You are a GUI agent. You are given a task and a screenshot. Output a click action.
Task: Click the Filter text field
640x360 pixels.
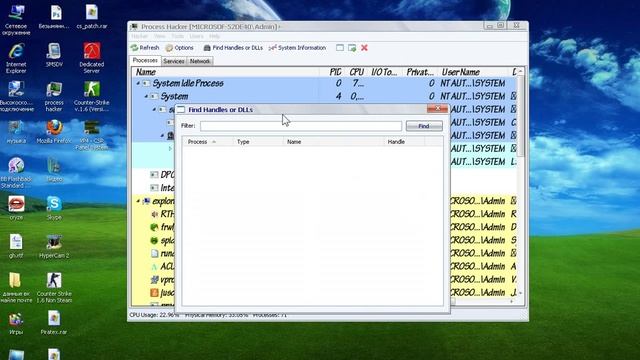301,126
